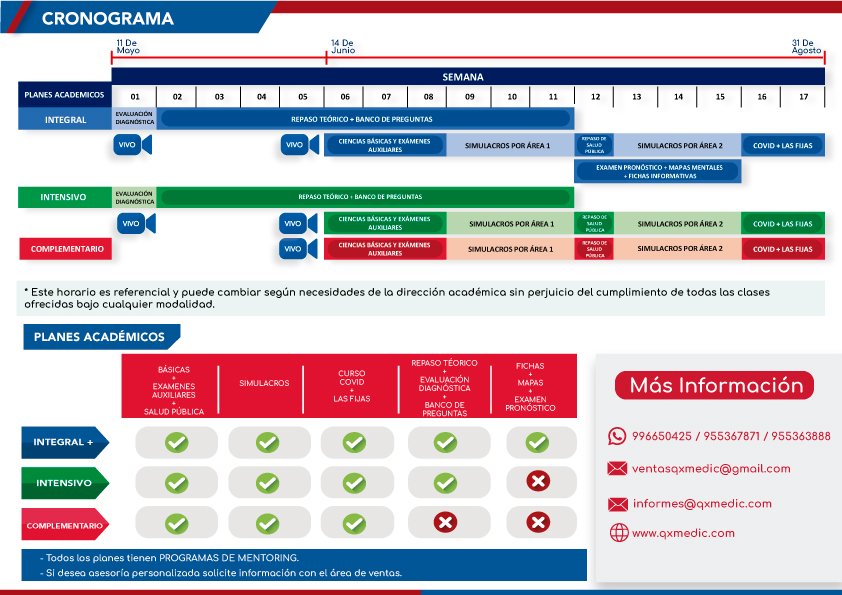Click the INTENSIVO checkmark under Repaso Teórico column
The width and height of the screenshot is (842, 595).
click(x=446, y=483)
